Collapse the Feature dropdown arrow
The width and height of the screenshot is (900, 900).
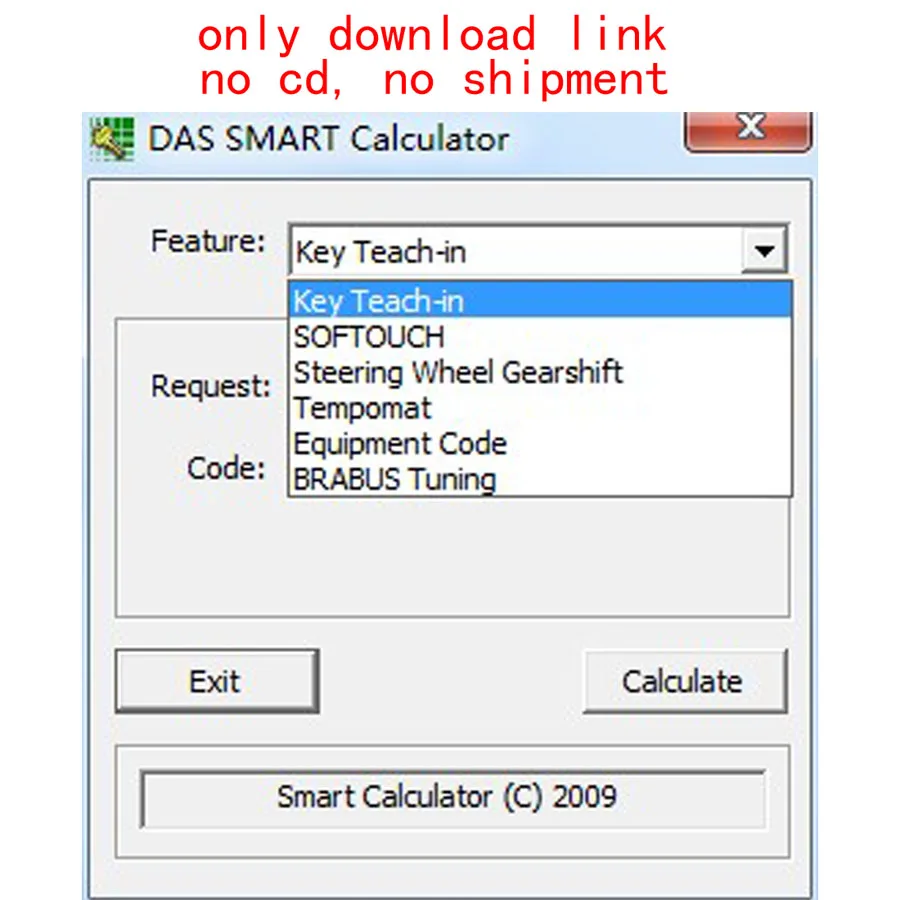764,250
